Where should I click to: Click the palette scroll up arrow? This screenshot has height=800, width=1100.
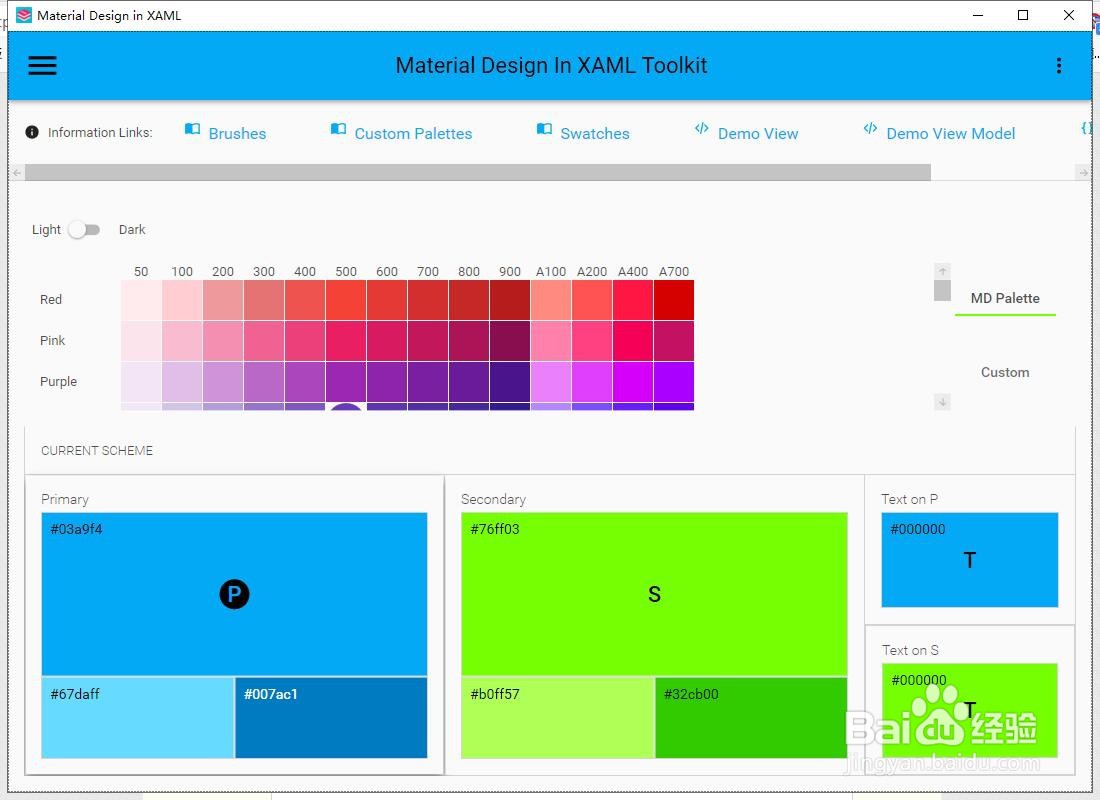click(942, 271)
